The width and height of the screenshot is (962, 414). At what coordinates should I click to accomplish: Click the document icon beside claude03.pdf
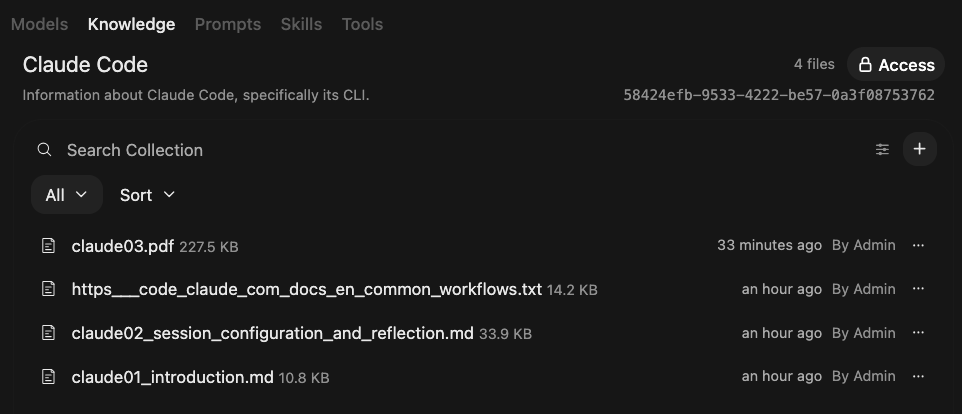tap(48, 246)
